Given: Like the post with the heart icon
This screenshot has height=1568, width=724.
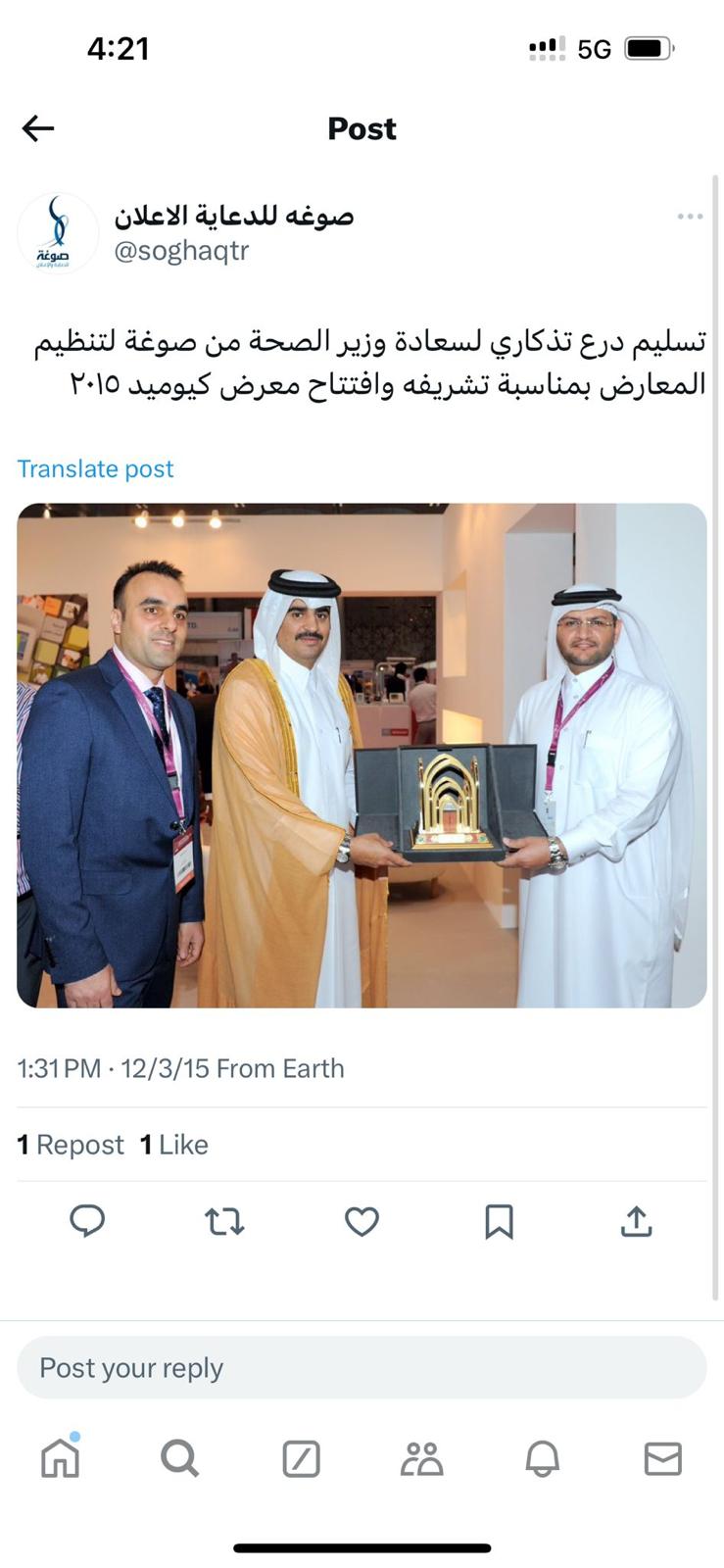Looking at the screenshot, I should pos(362,1221).
